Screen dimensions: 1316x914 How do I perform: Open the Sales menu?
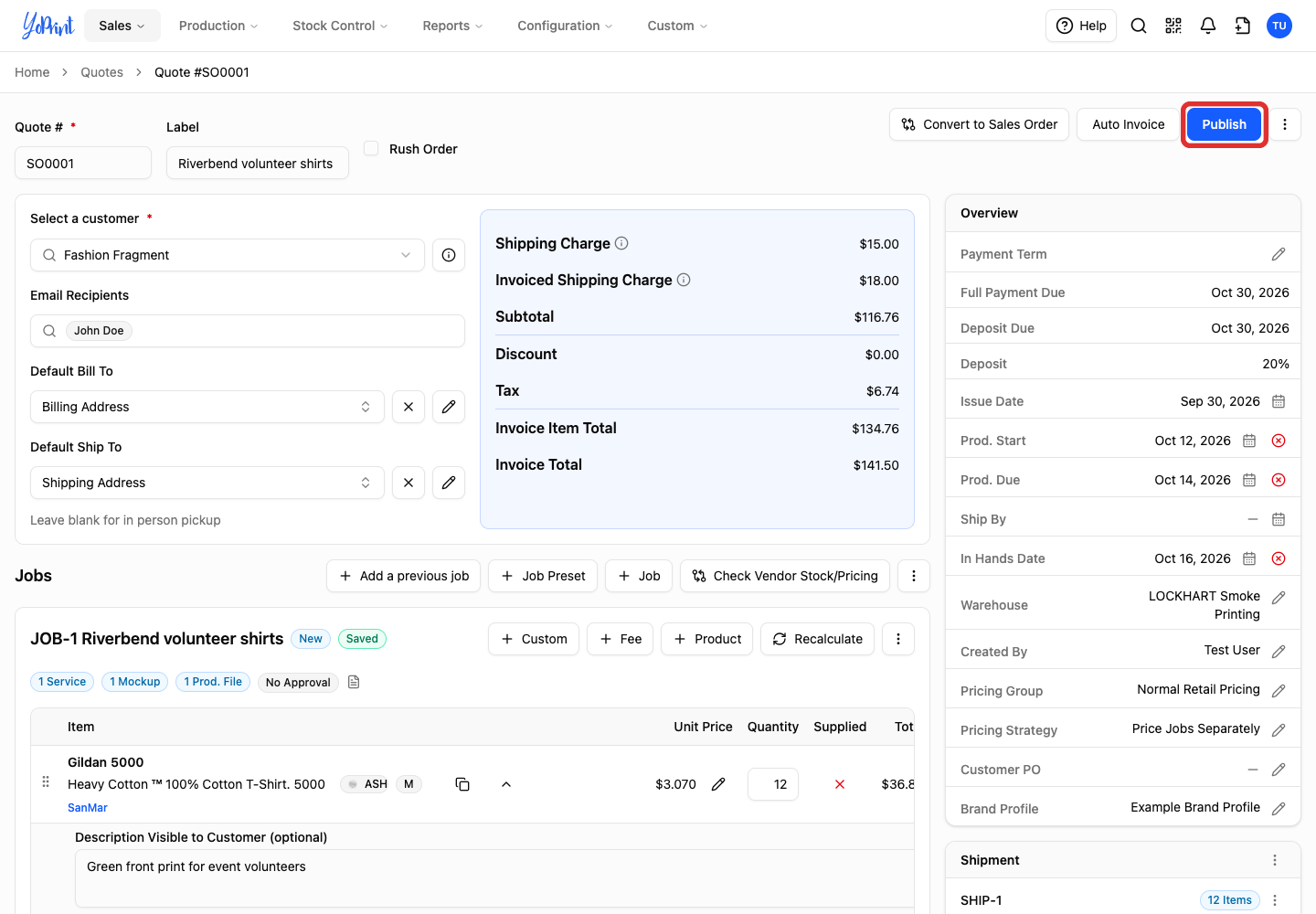(122, 26)
